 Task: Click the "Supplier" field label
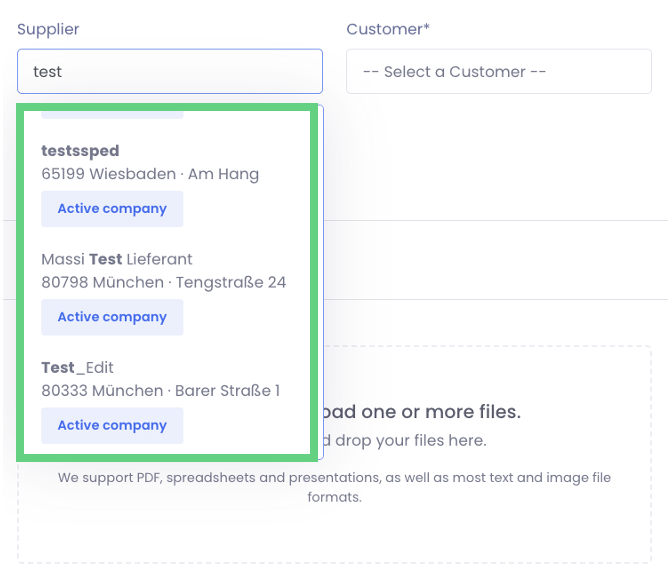coord(48,29)
